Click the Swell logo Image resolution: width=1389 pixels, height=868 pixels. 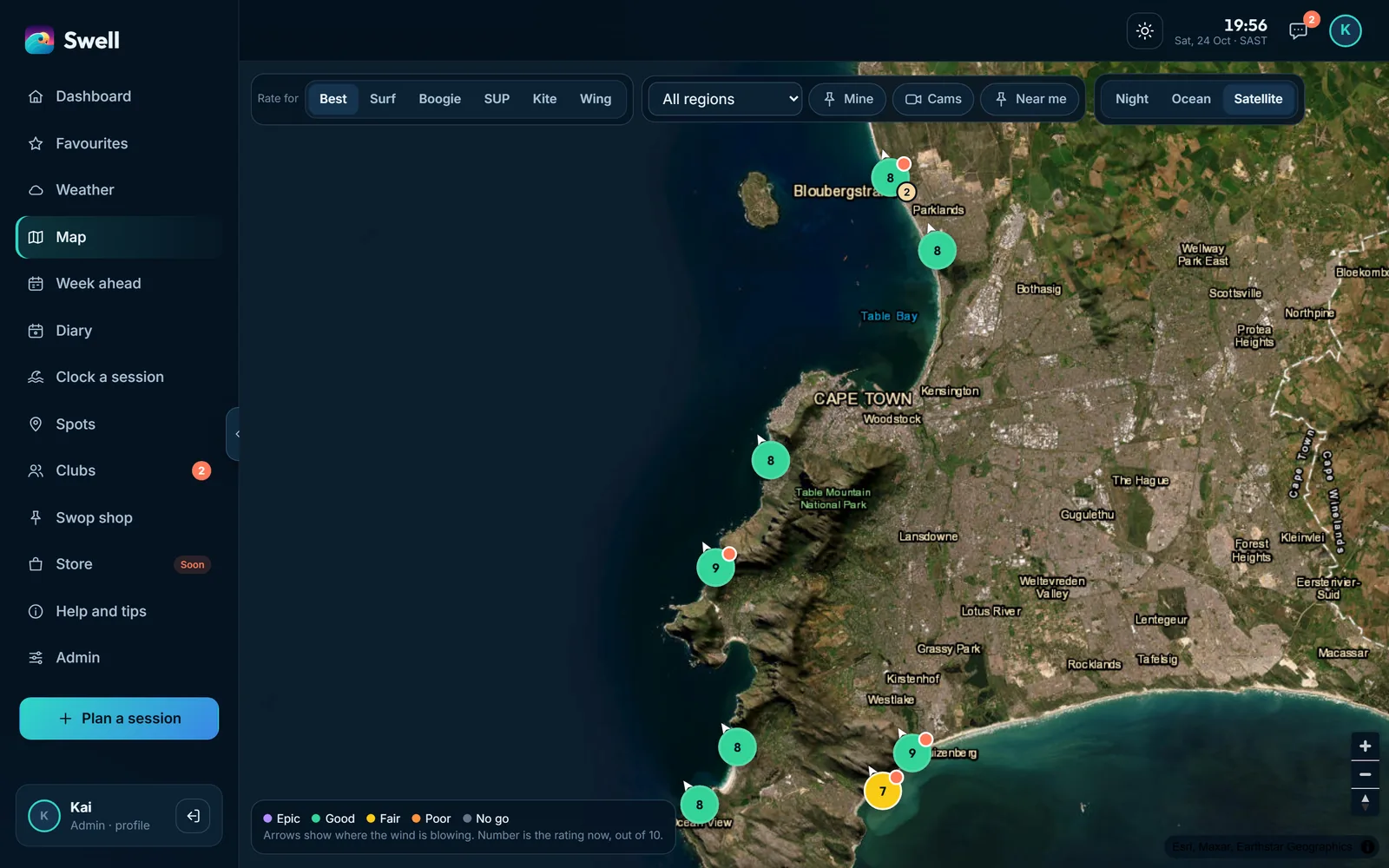pyautogui.click(x=72, y=40)
